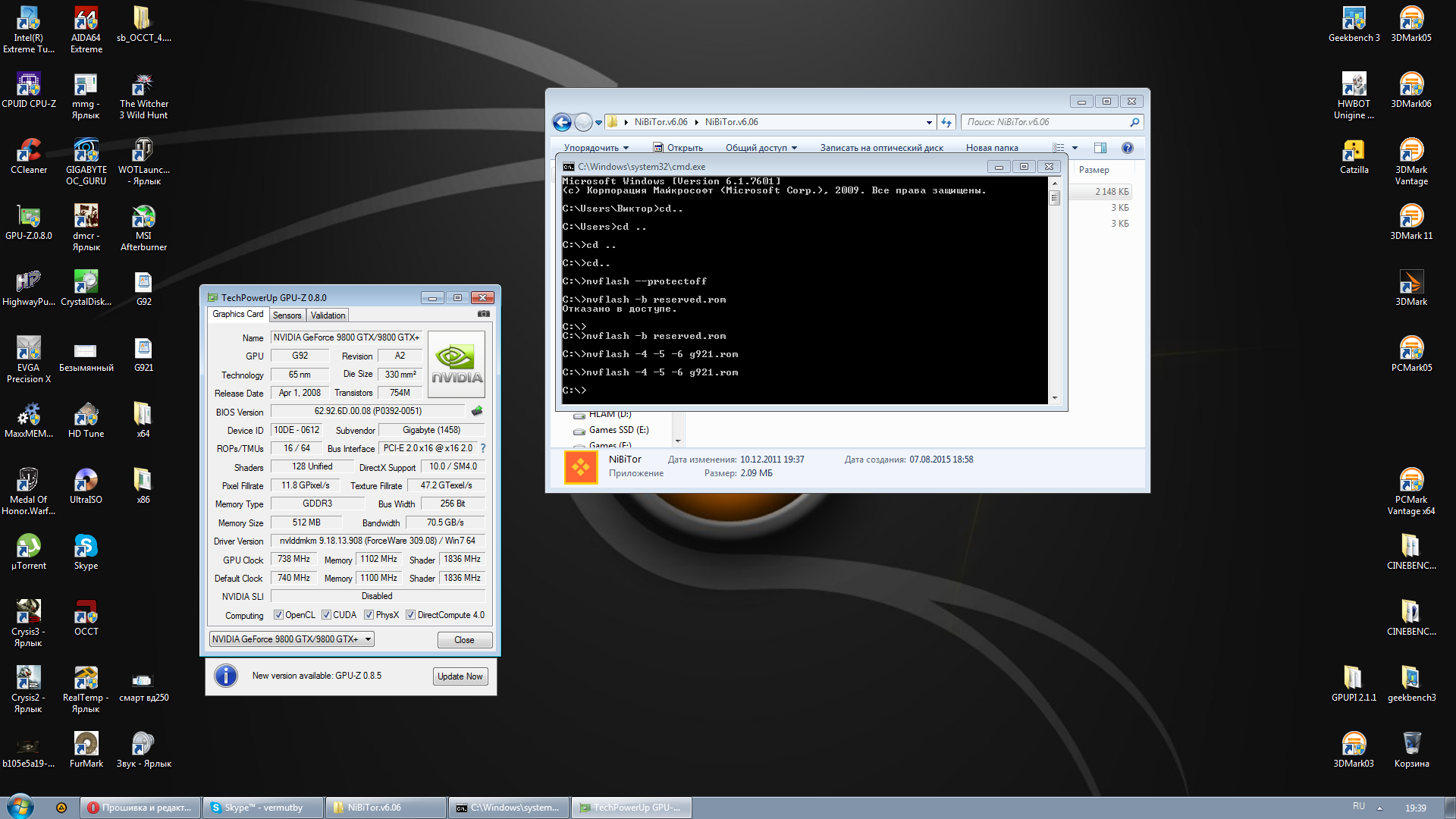Toggle the preview pane icon in Explorer

[x=1100, y=148]
